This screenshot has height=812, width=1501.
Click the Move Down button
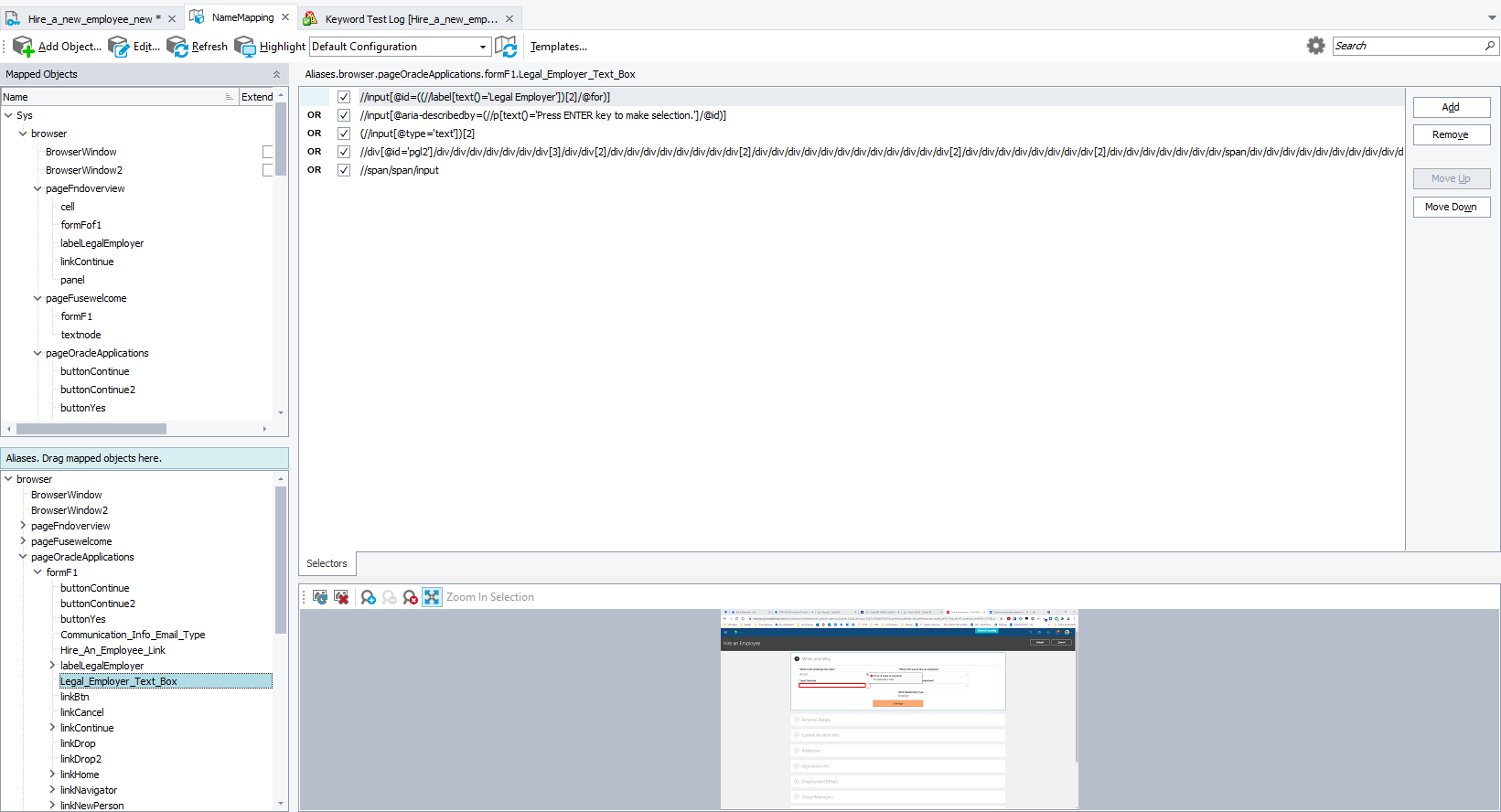(1451, 207)
